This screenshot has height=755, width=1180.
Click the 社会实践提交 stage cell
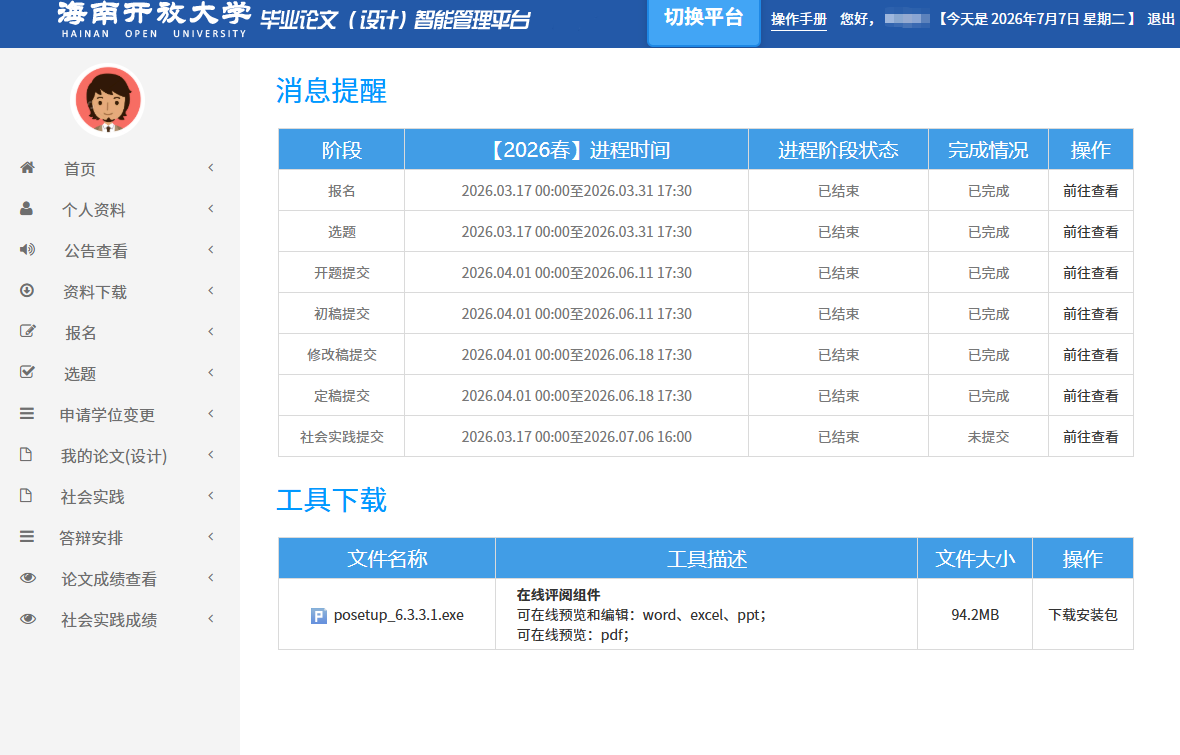[x=342, y=437]
